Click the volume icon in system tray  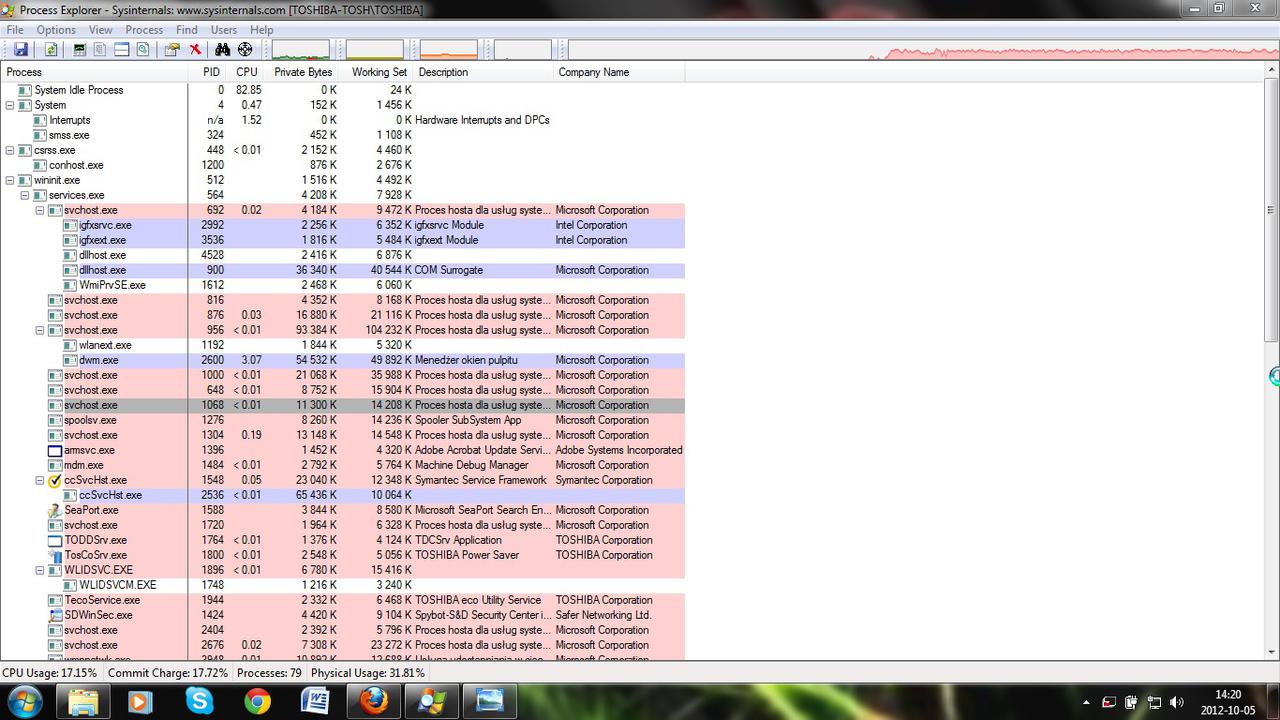[x=1177, y=702]
